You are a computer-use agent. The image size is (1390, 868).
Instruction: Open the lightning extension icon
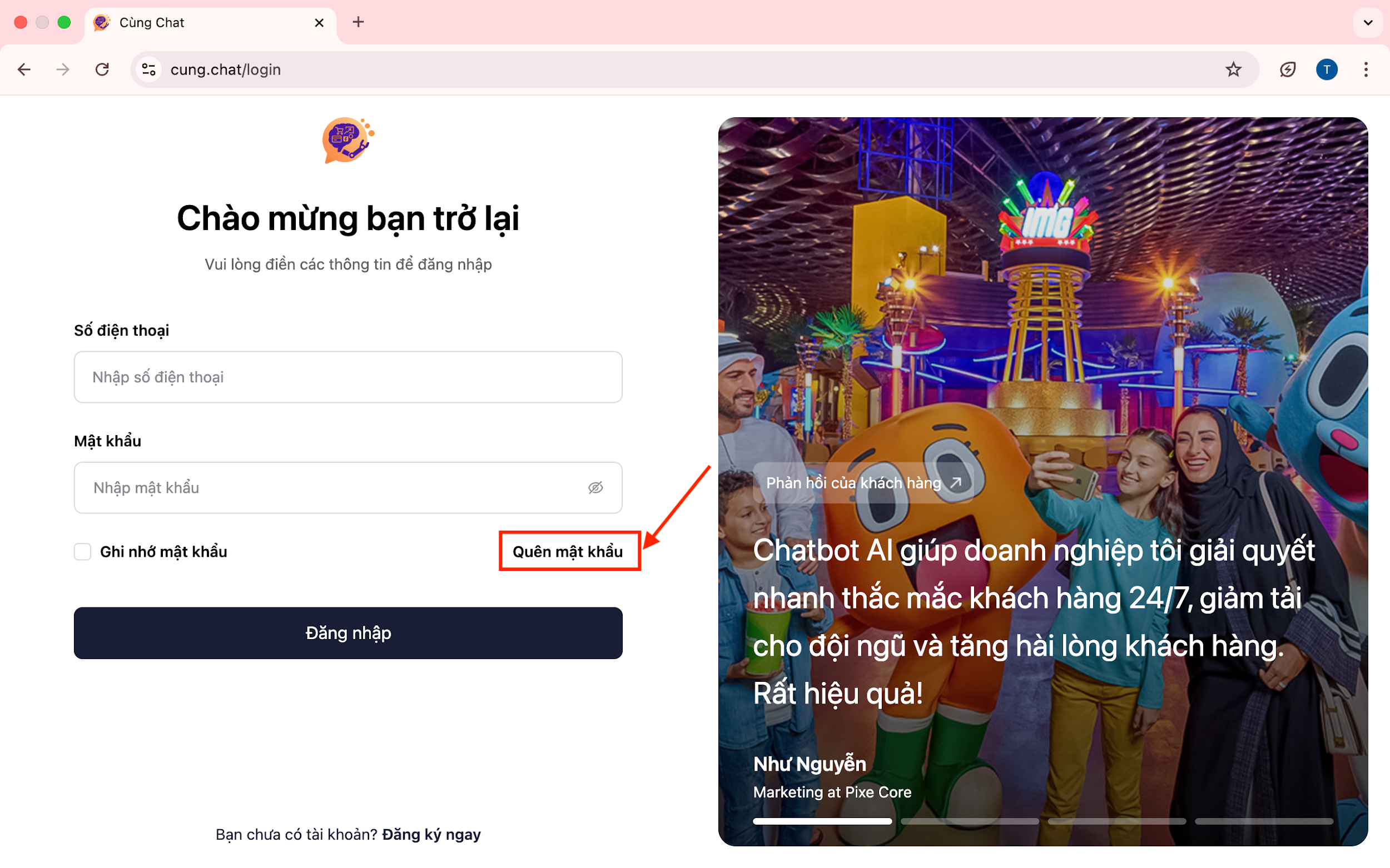(1287, 69)
